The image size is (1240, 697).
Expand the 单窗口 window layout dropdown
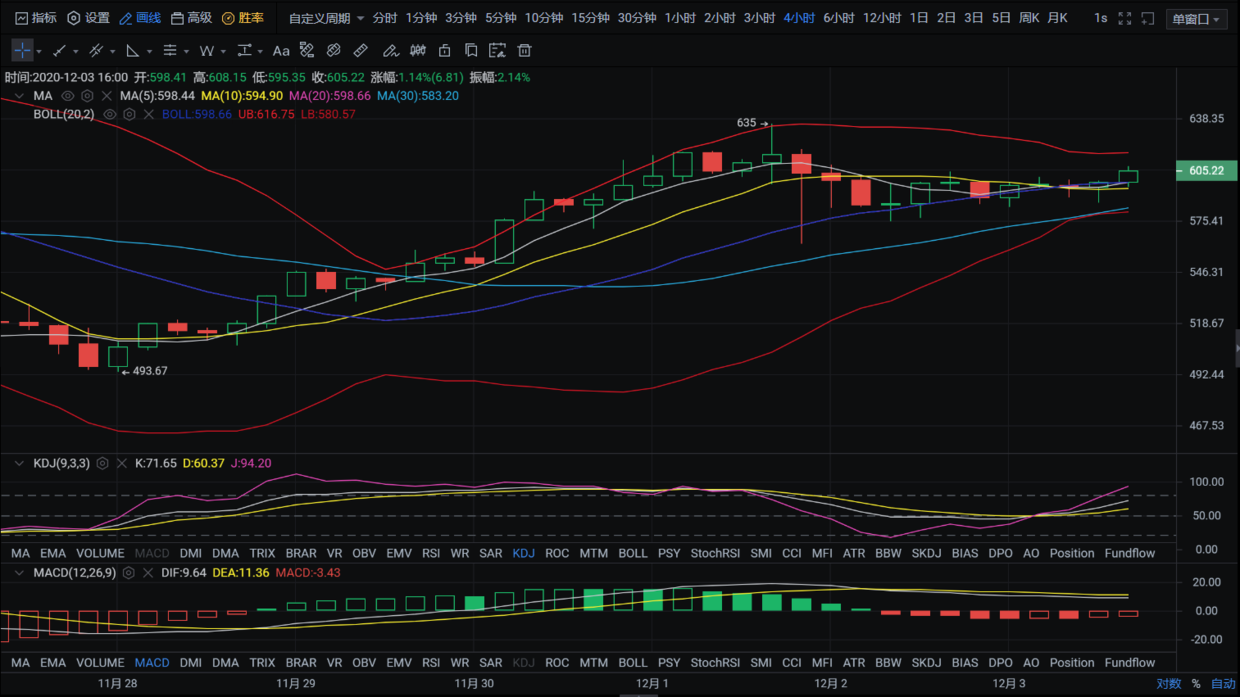pos(1196,19)
